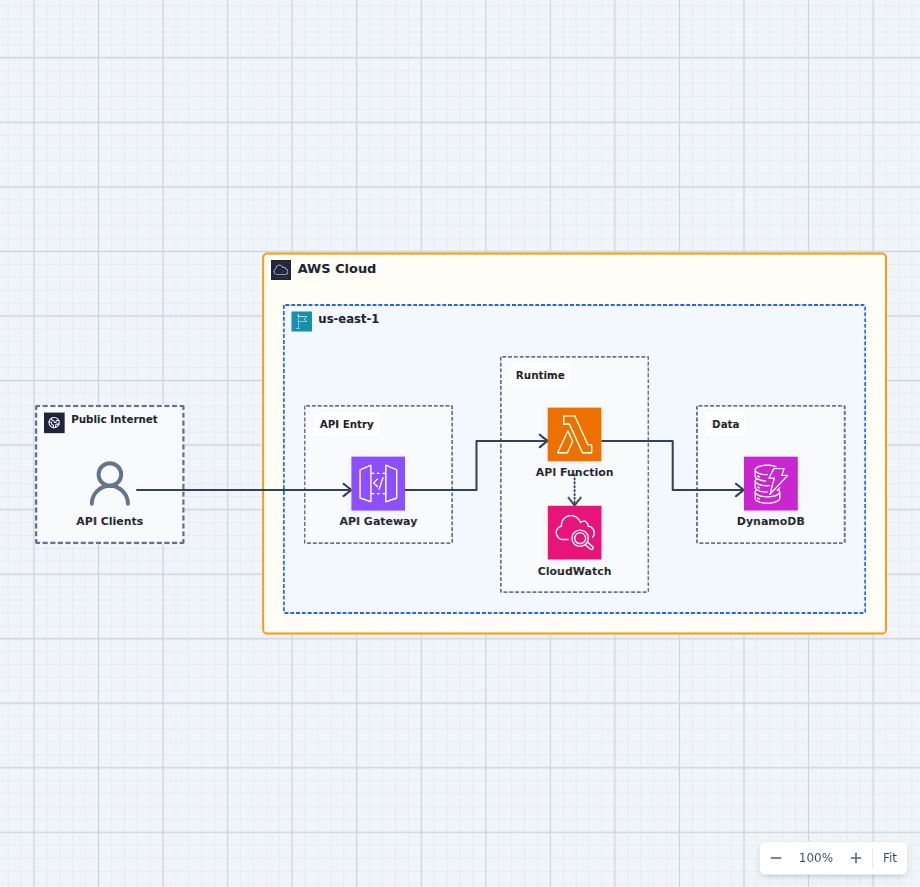Select the Lambda API Function icon
920x887 pixels.
point(574,434)
